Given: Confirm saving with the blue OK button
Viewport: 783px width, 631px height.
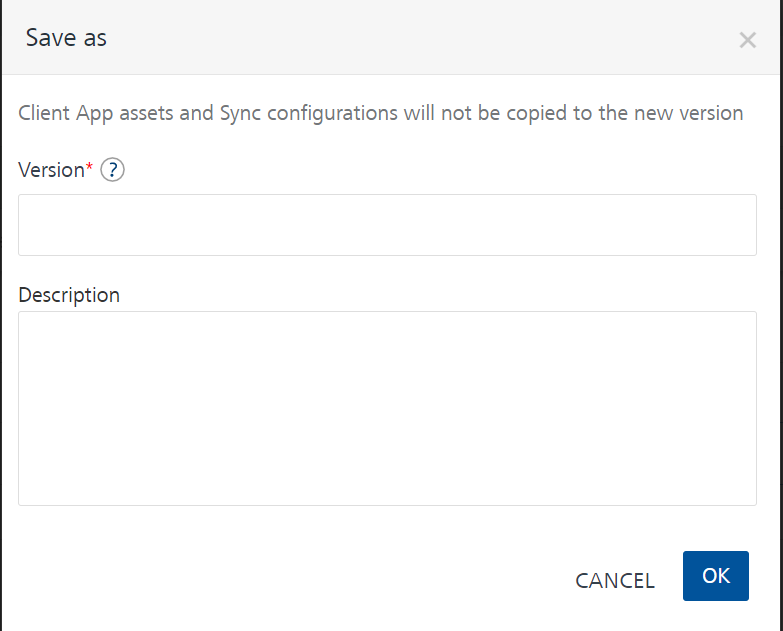Looking at the screenshot, I should [x=716, y=576].
